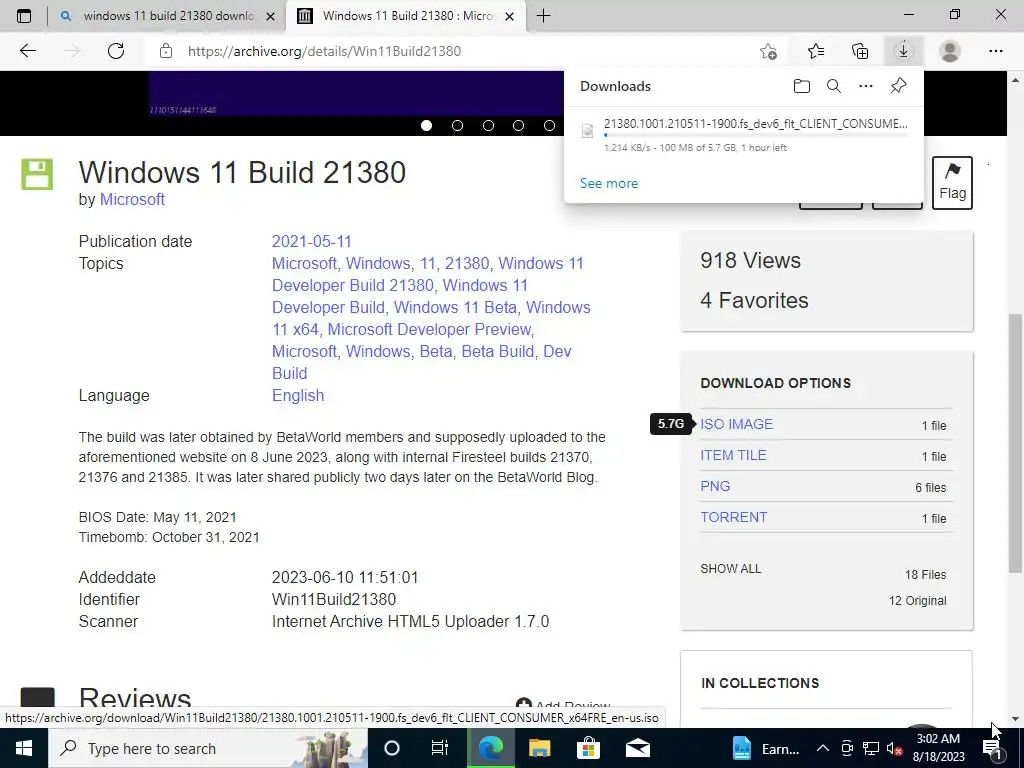Click the ISO download progress bar

[756, 135]
